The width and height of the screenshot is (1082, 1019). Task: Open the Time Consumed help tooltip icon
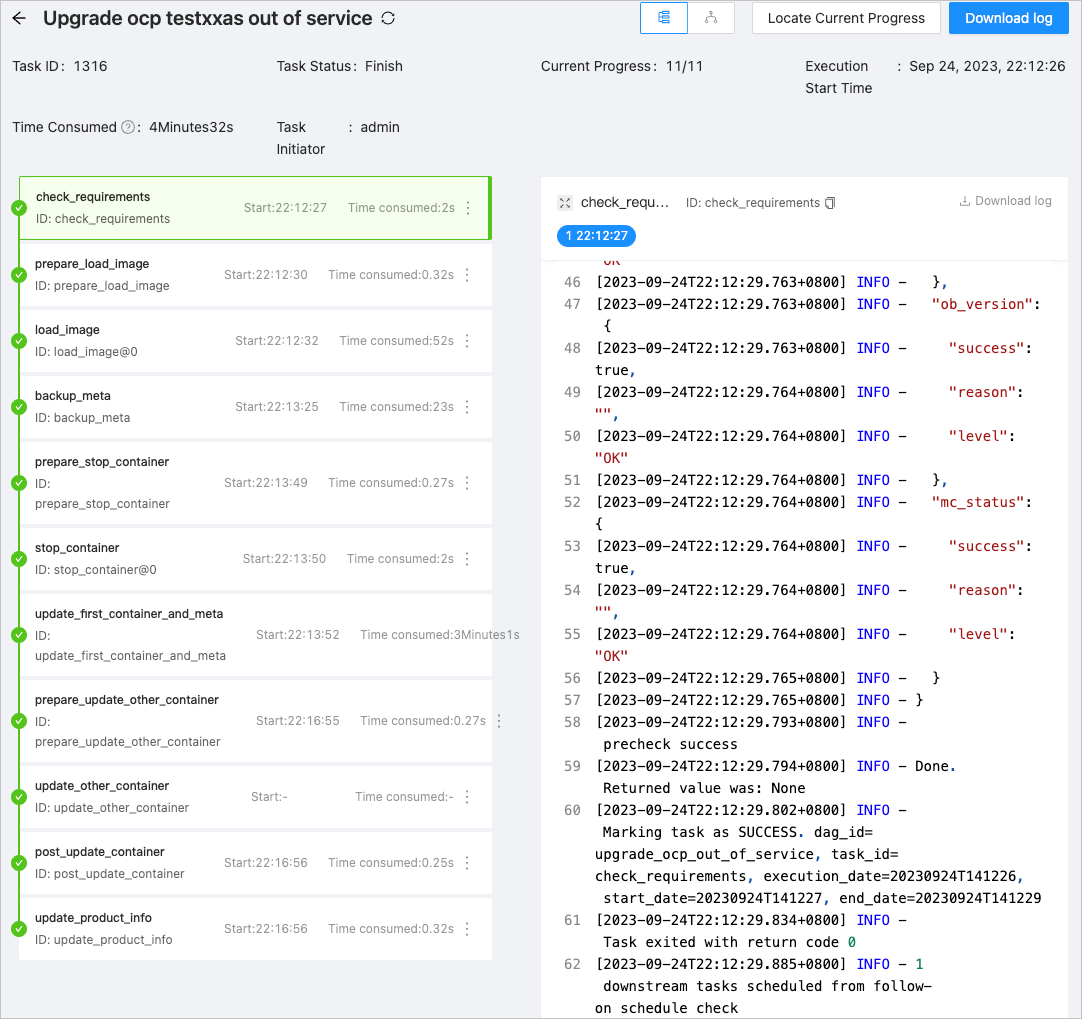pos(128,127)
